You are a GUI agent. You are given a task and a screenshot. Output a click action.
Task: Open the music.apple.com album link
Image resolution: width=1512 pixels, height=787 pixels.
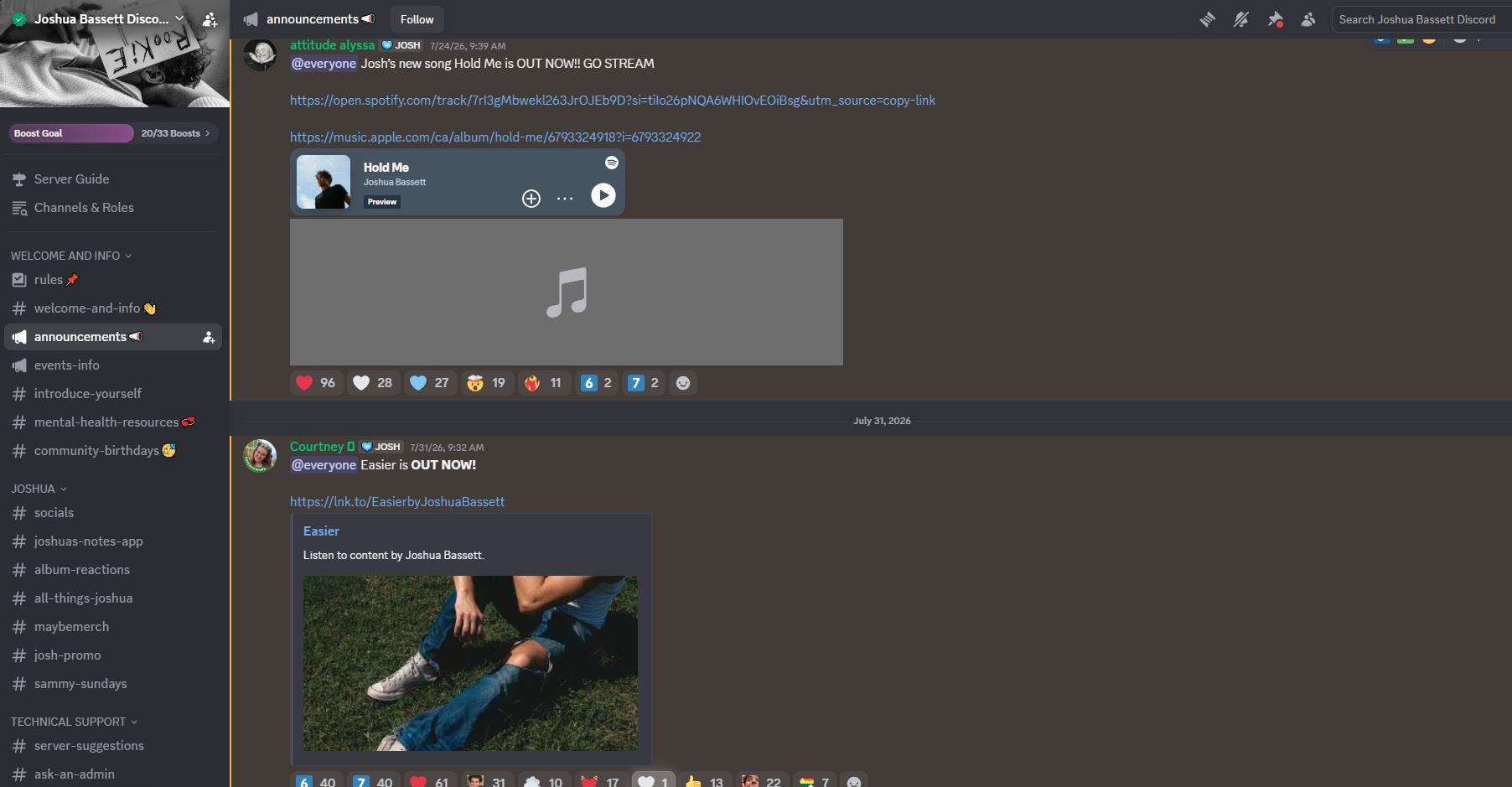[x=495, y=137]
